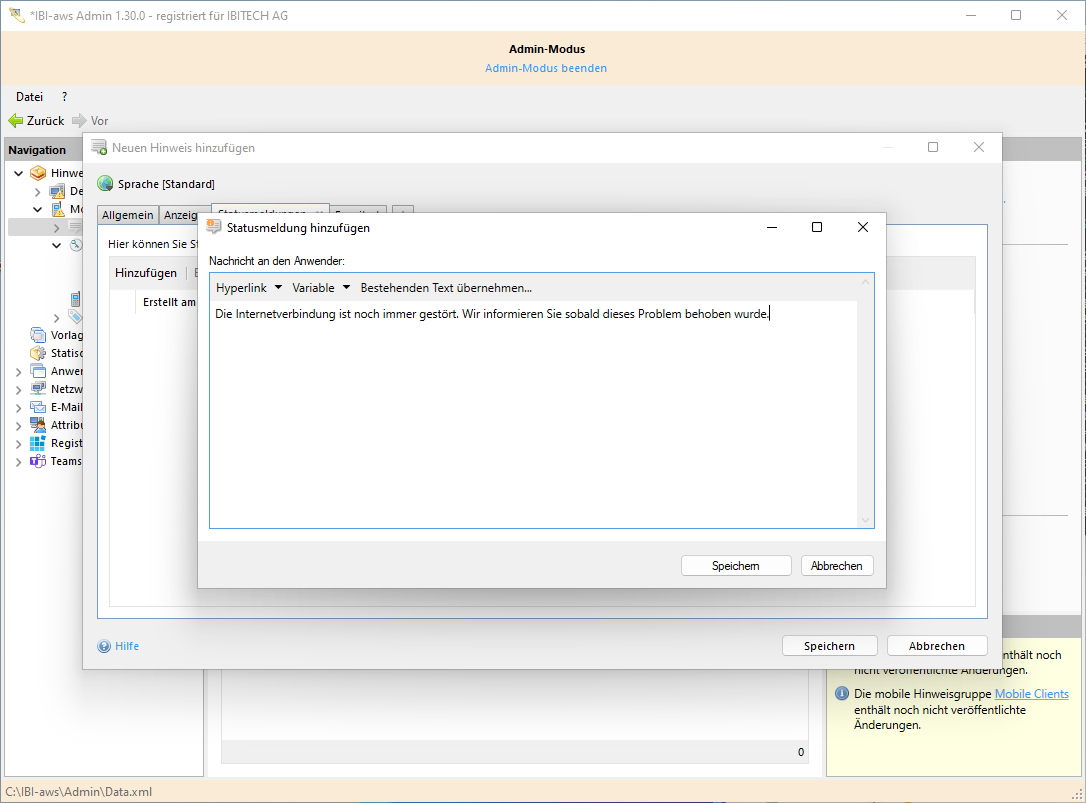Collapse the Hinweise root tree node
The width and height of the screenshot is (1086, 803).
[x=19, y=173]
